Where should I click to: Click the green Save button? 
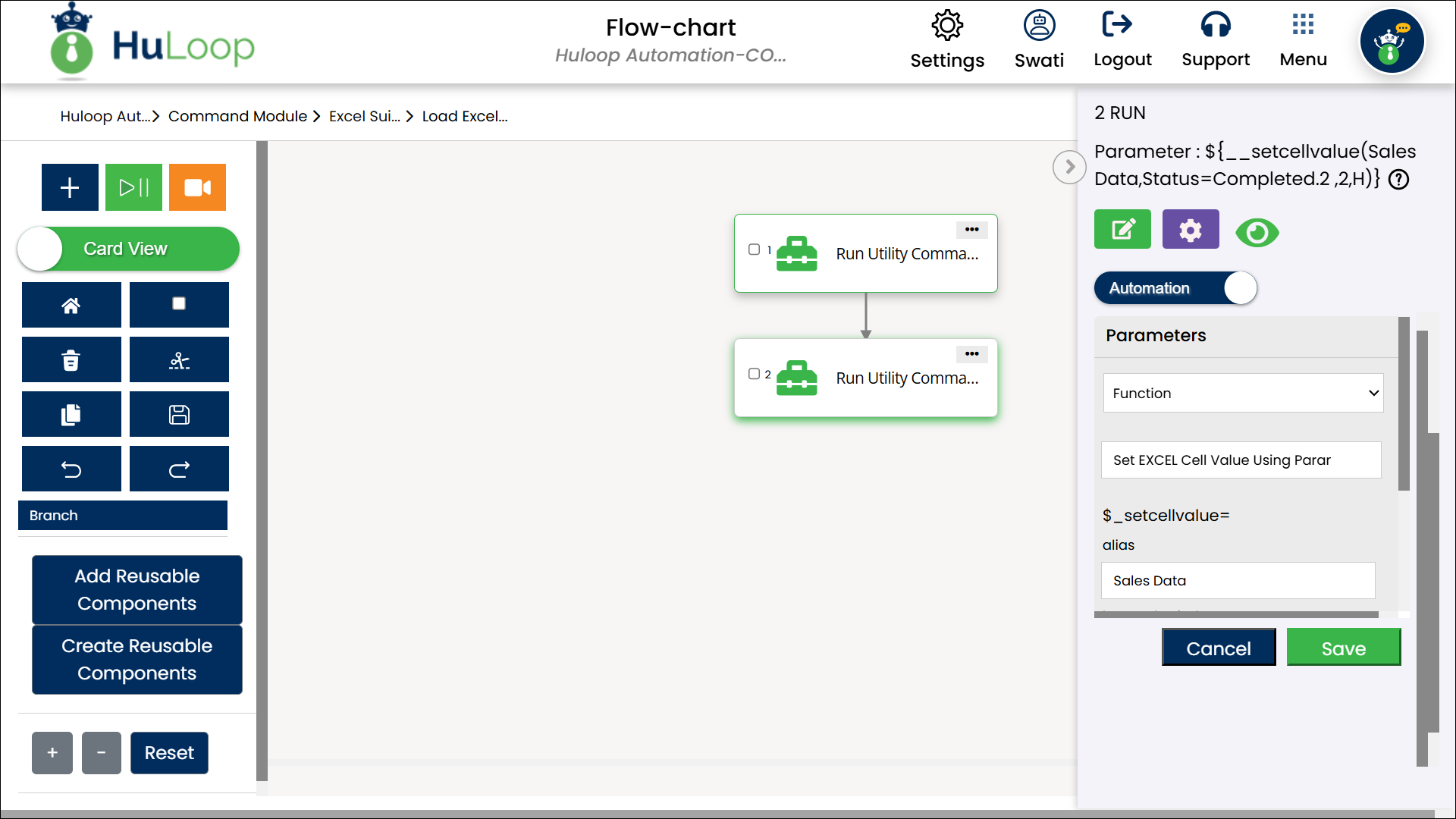pyautogui.click(x=1343, y=648)
